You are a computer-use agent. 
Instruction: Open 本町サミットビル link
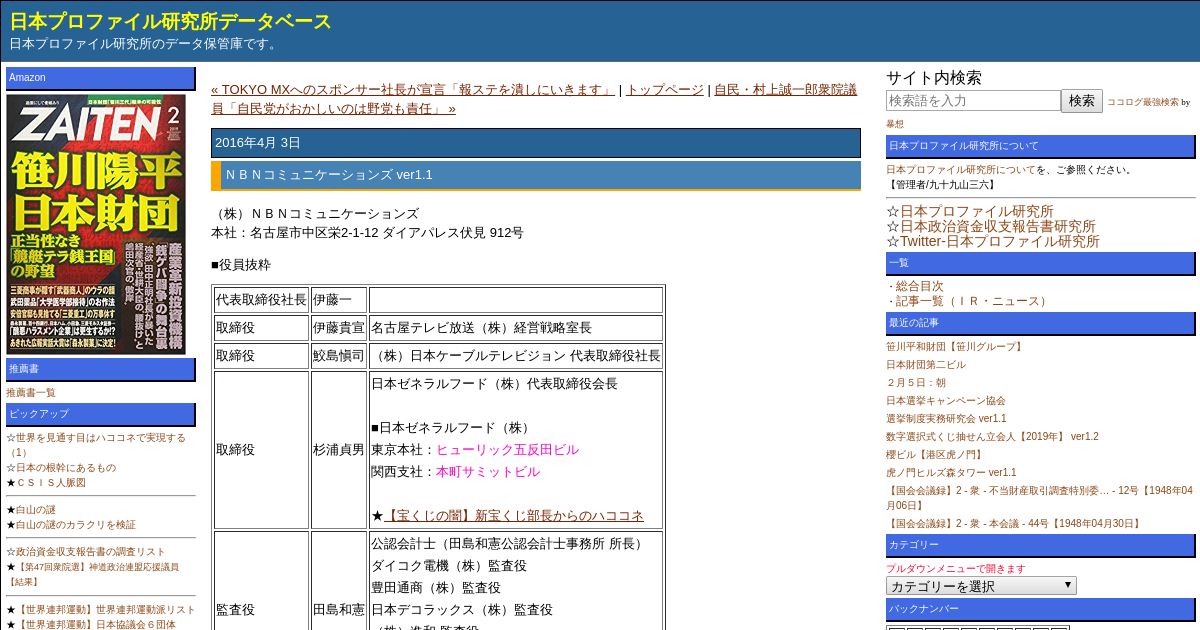coord(488,472)
